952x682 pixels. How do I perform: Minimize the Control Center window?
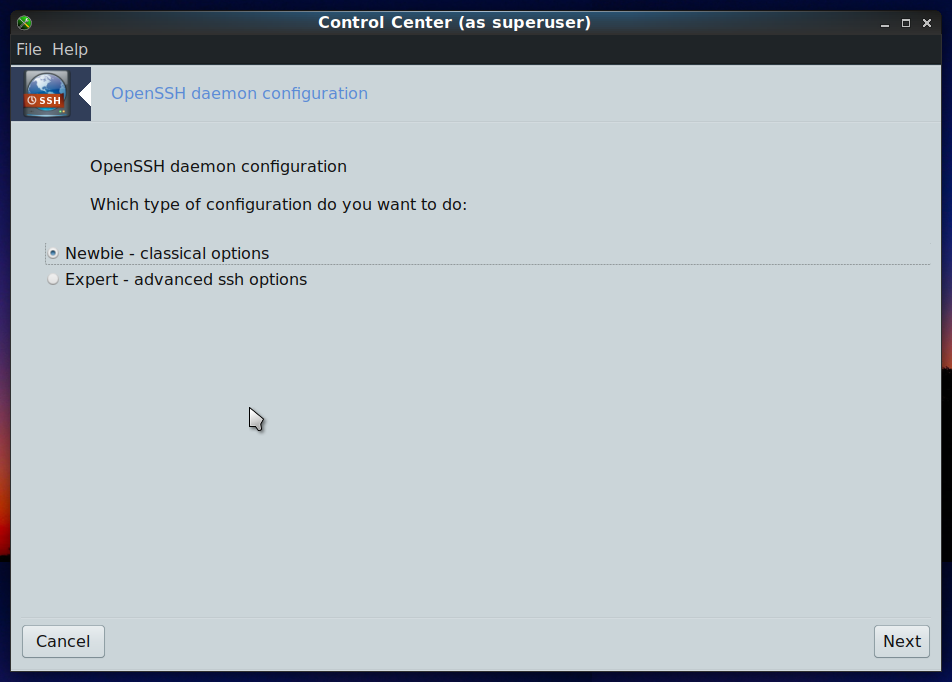tap(885, 23)
